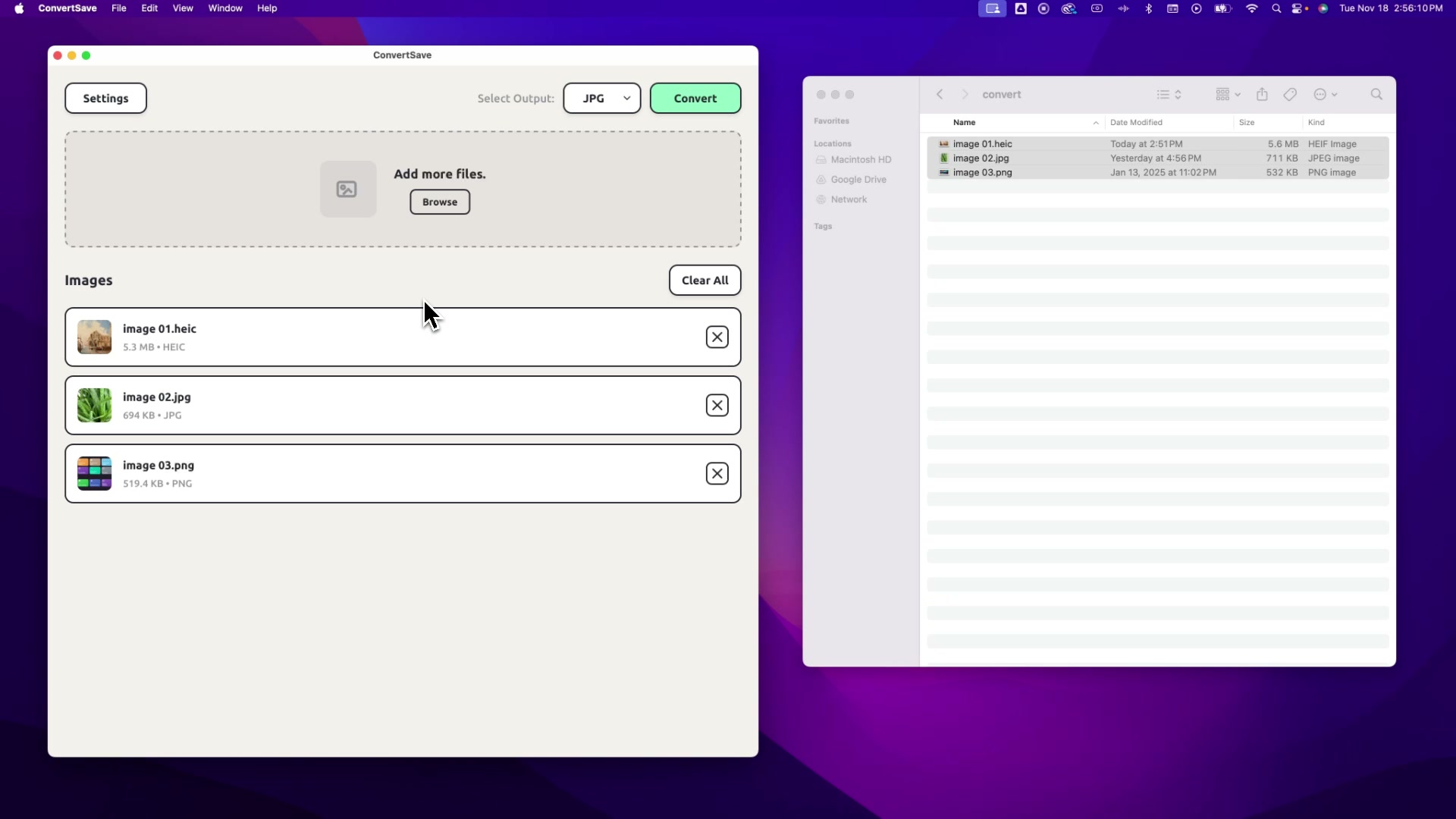Open Google Drive in Finder sidebar
The height and width of the screenshot is (819, 1456).
click(x=851, y=180)
